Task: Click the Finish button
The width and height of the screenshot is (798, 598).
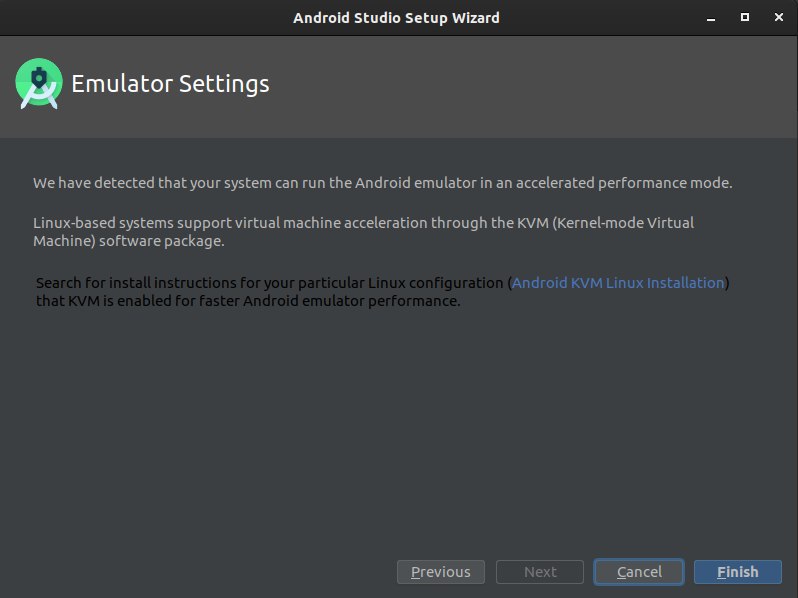Action: 737,572
